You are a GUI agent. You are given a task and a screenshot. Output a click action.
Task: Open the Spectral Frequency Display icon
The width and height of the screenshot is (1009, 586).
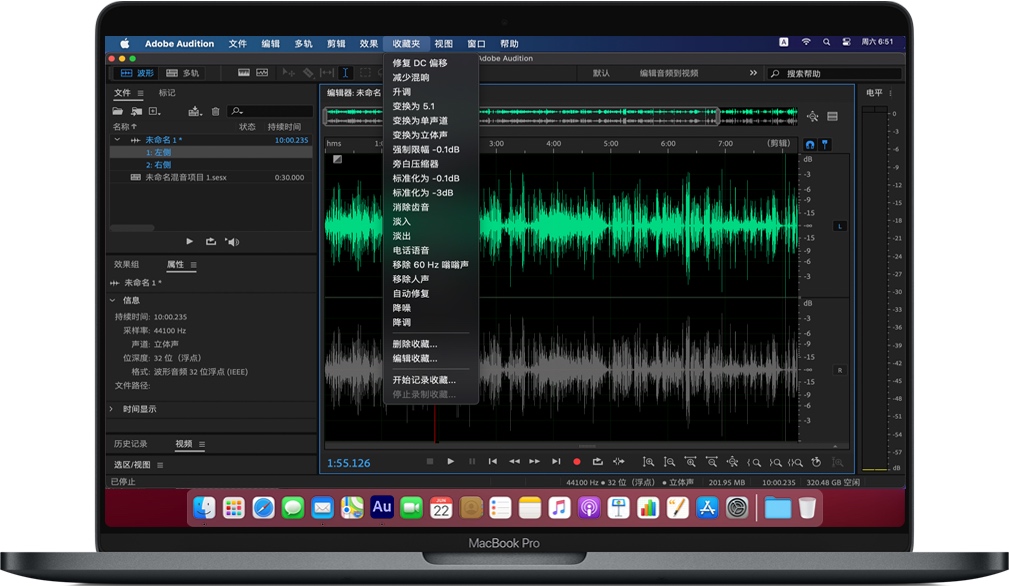(x=262, y=71)
